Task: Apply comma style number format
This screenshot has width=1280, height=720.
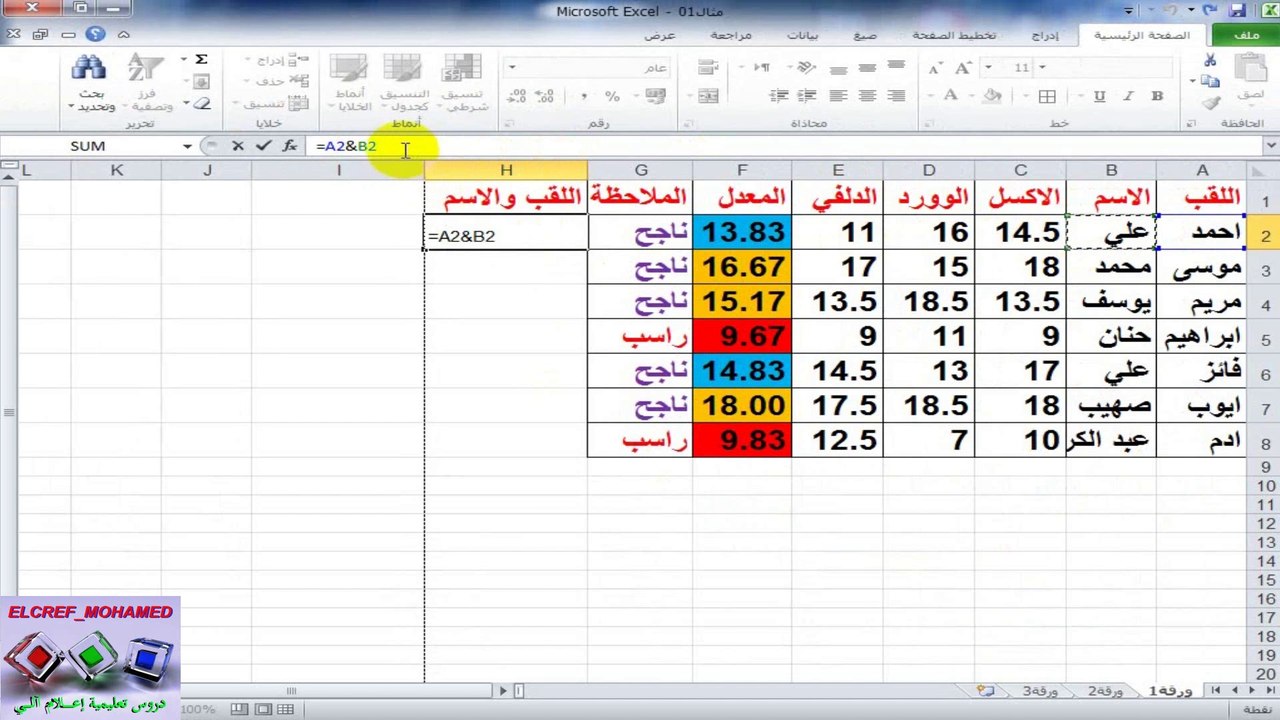Action: [x=583, y=96]
